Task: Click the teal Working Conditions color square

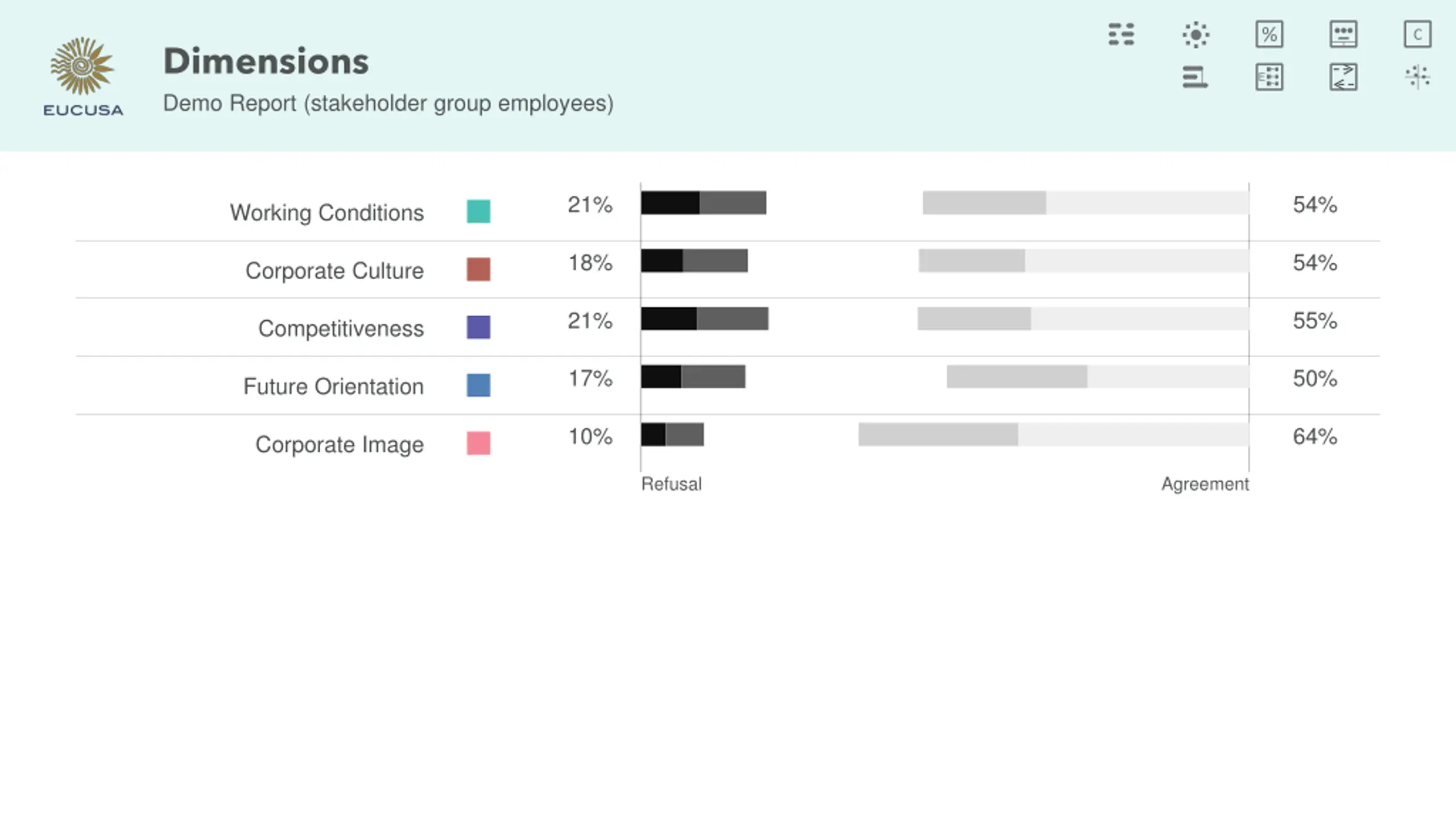Action: point(478,212)
